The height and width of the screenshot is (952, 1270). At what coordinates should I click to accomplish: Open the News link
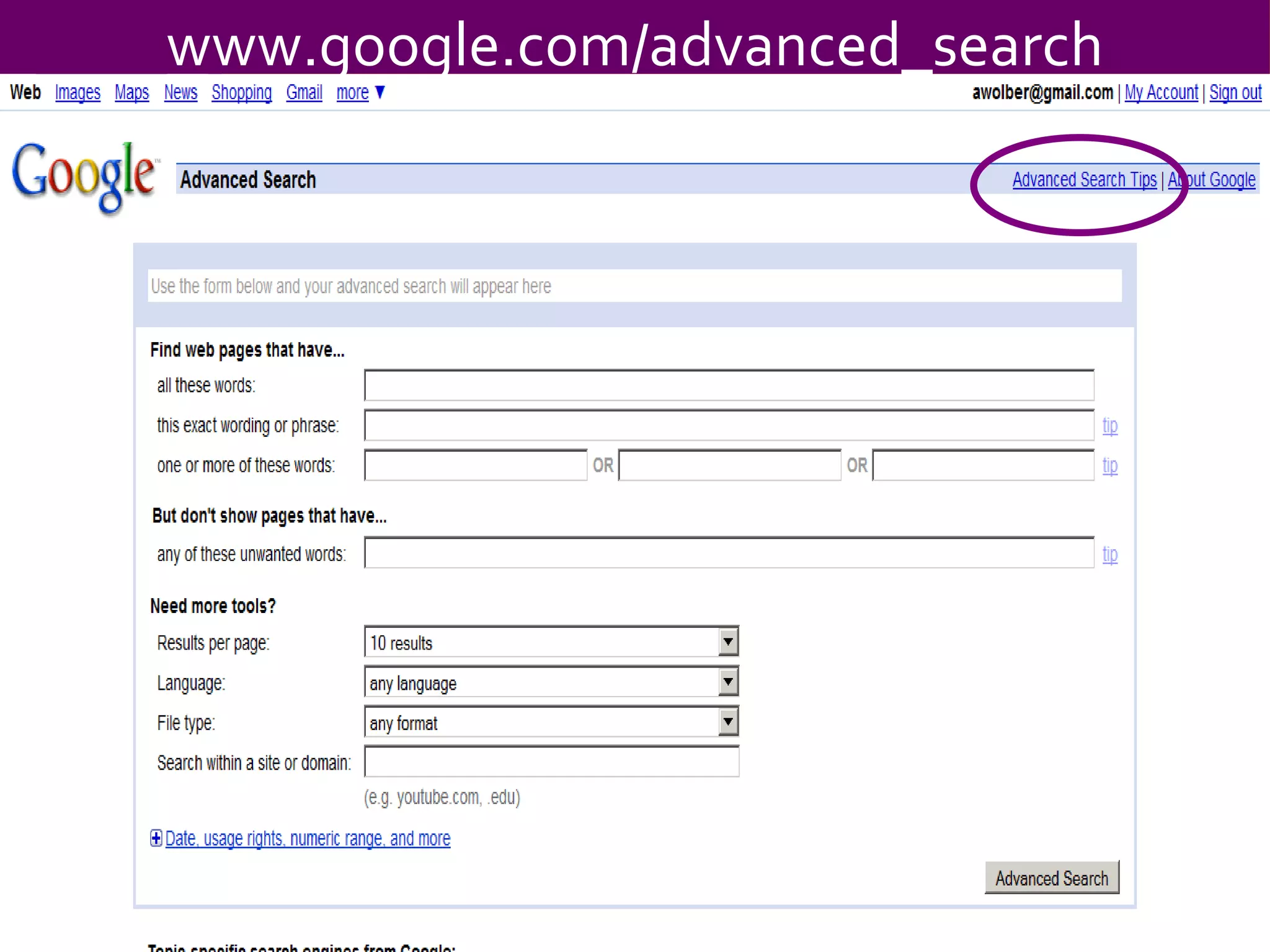point(180,92)
